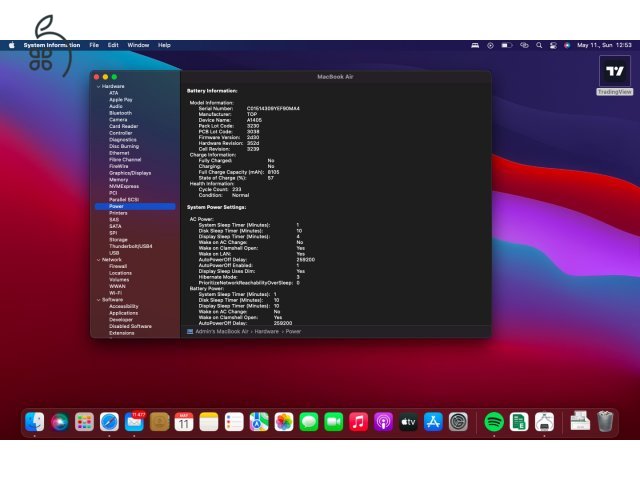The image size is (640, 480).
Task: Open Maps from the dock
Action: tap(259, 422)
